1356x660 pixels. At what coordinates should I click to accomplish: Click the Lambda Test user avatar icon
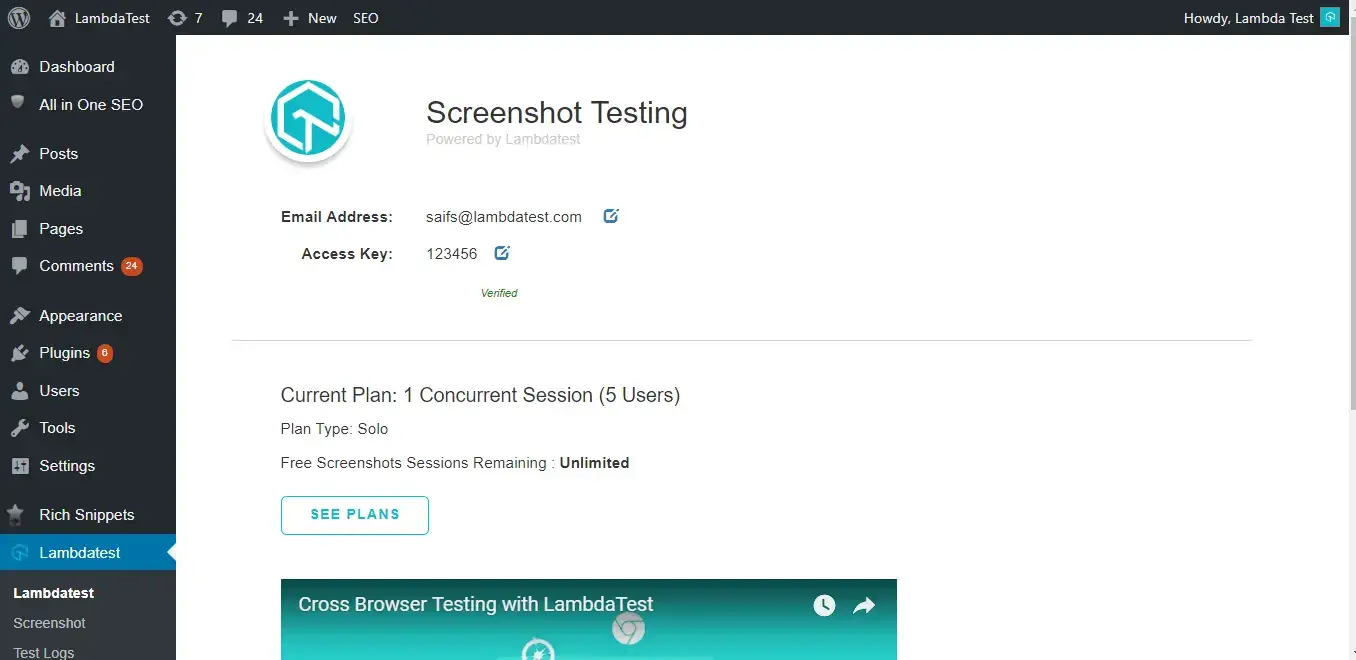1330,18
